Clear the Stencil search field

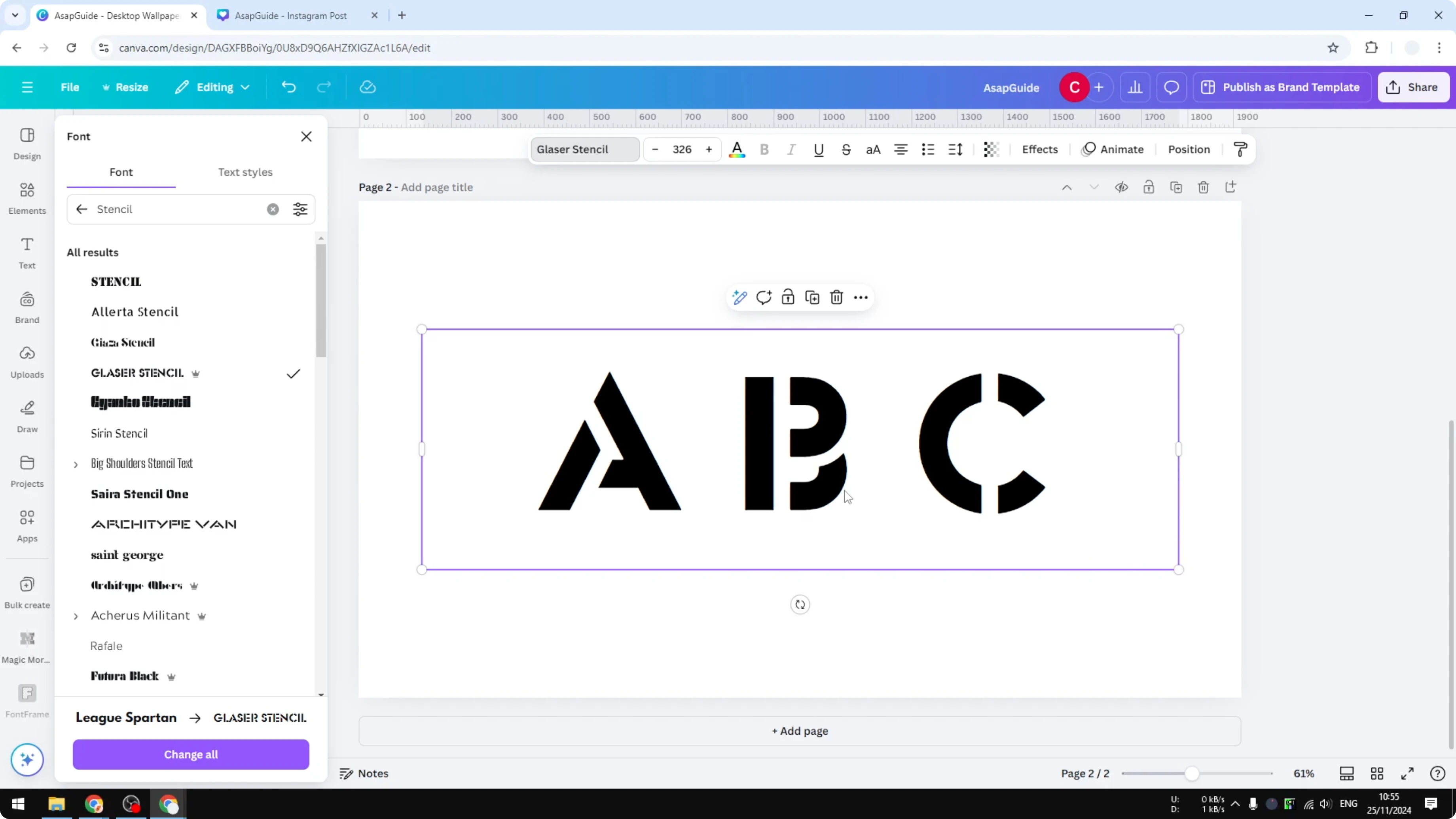point(273,209)
